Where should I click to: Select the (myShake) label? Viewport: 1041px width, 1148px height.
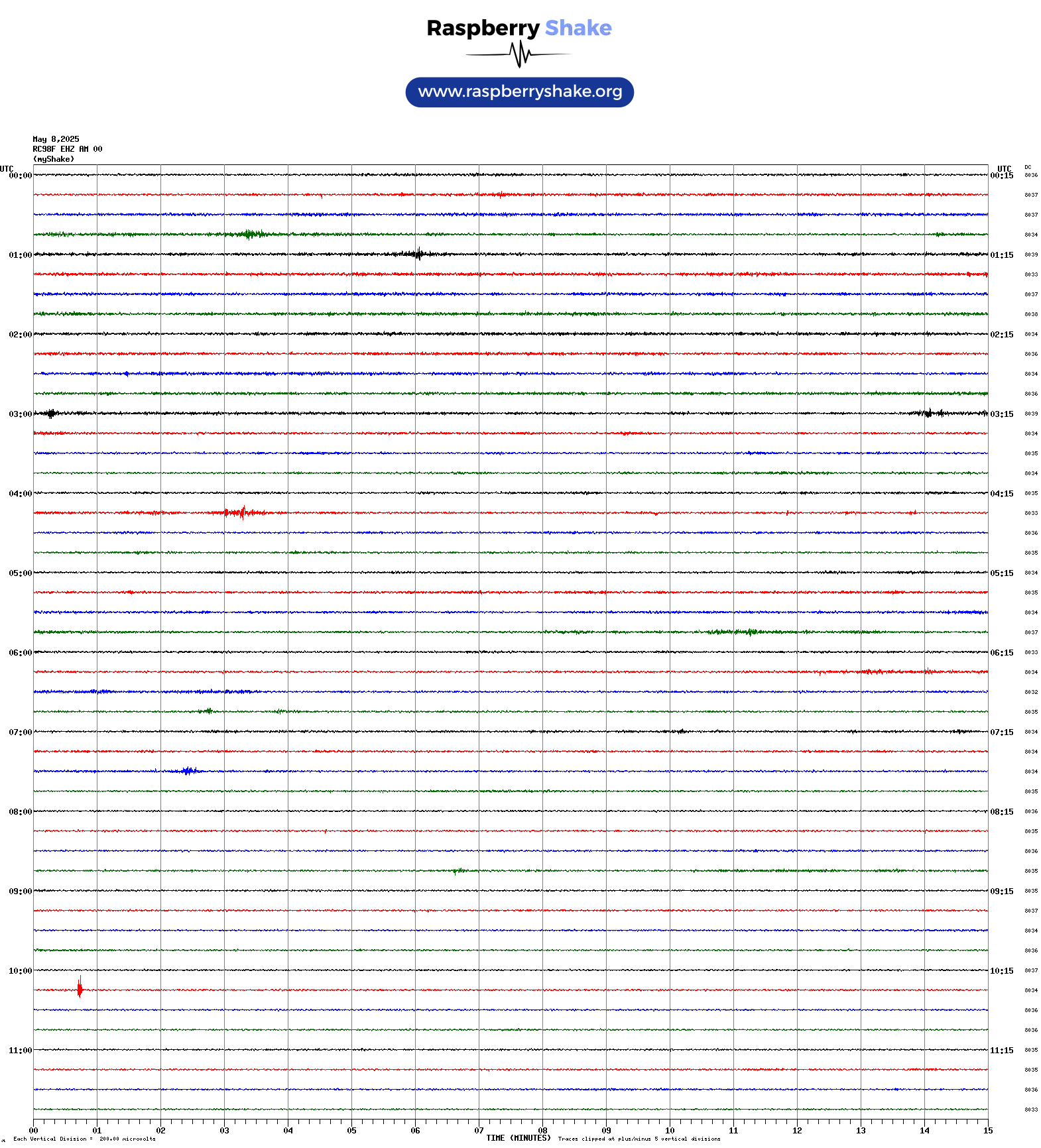54,159
